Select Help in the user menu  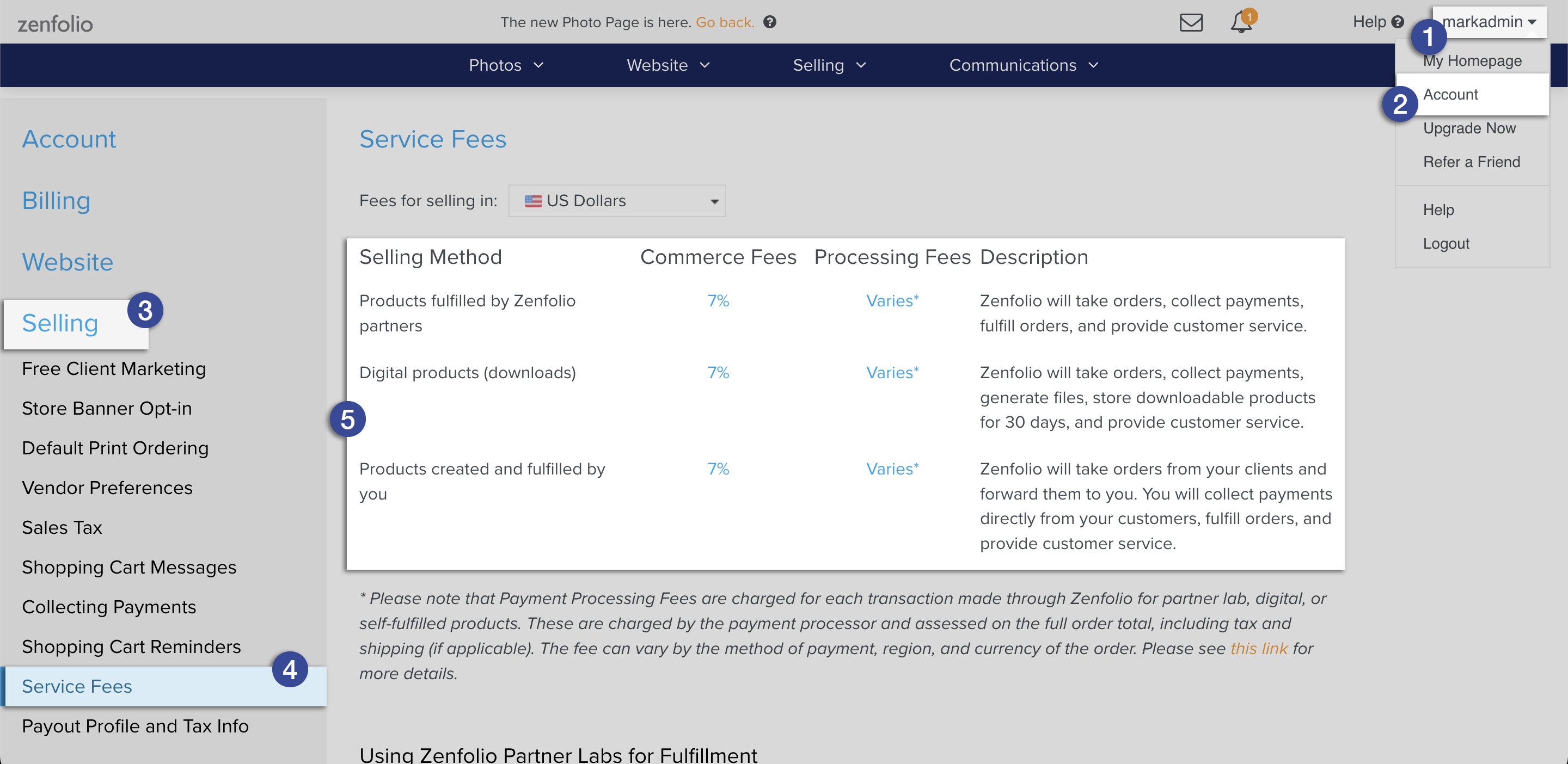1438,210
